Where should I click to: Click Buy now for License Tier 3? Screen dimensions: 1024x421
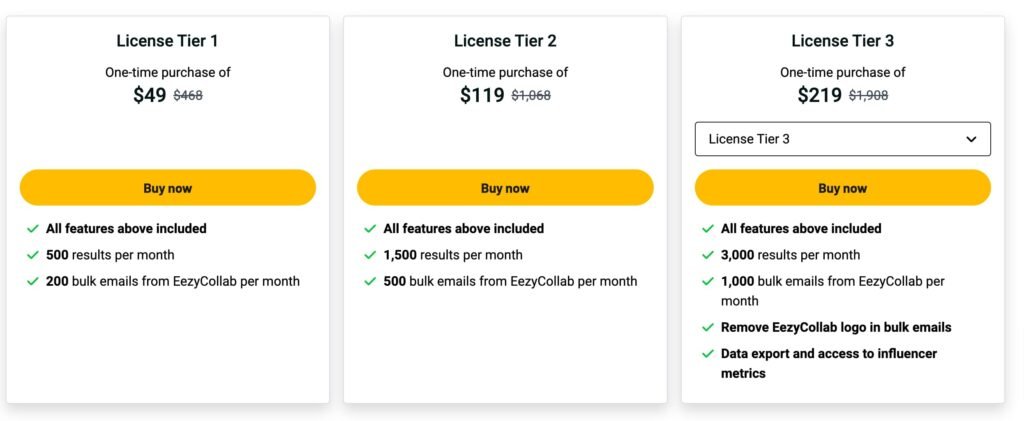[842, 188]
